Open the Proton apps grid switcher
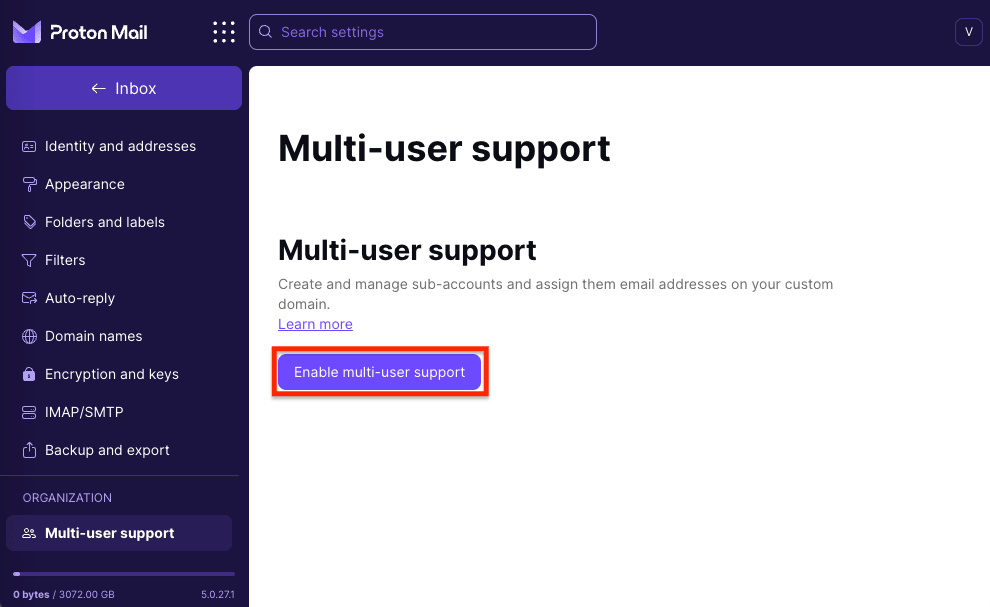The width and height of the screenshot is (990, 607). click(x=224, y=31)
